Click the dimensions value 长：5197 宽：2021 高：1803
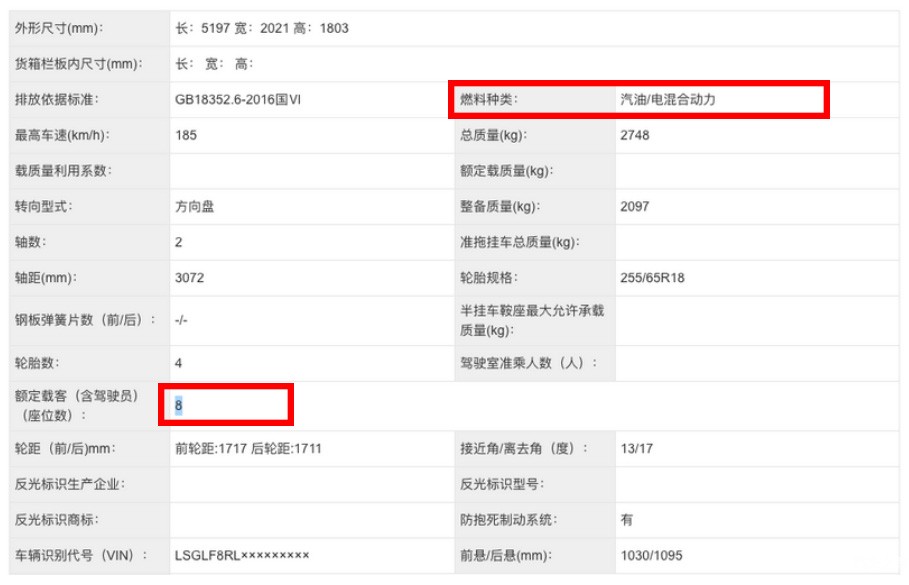The image size is (909, 585). [262, 28]
